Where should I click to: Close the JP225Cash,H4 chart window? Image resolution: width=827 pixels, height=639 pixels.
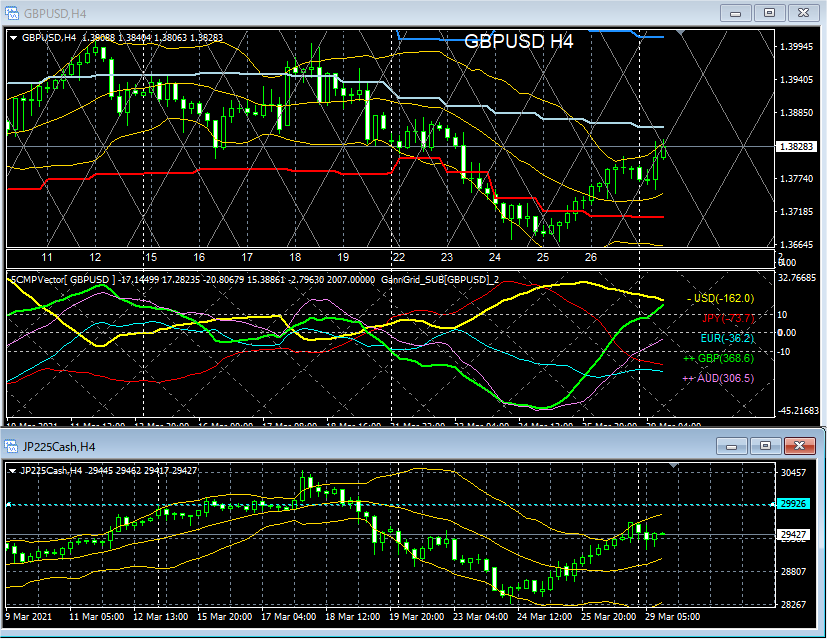click(x=800, y=447)
